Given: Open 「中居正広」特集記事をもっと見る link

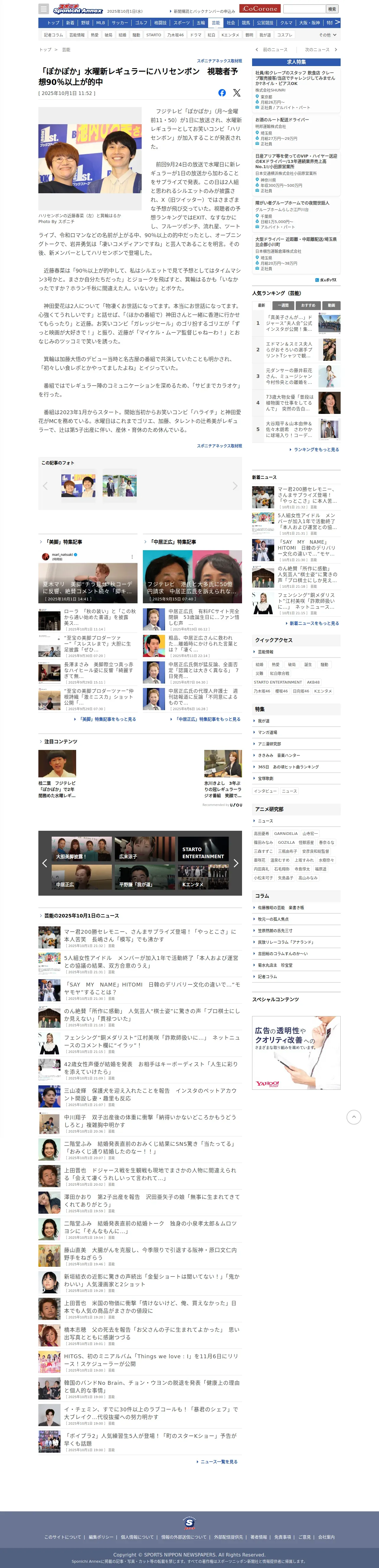Looking at the screenshot, I should point(208,719).
